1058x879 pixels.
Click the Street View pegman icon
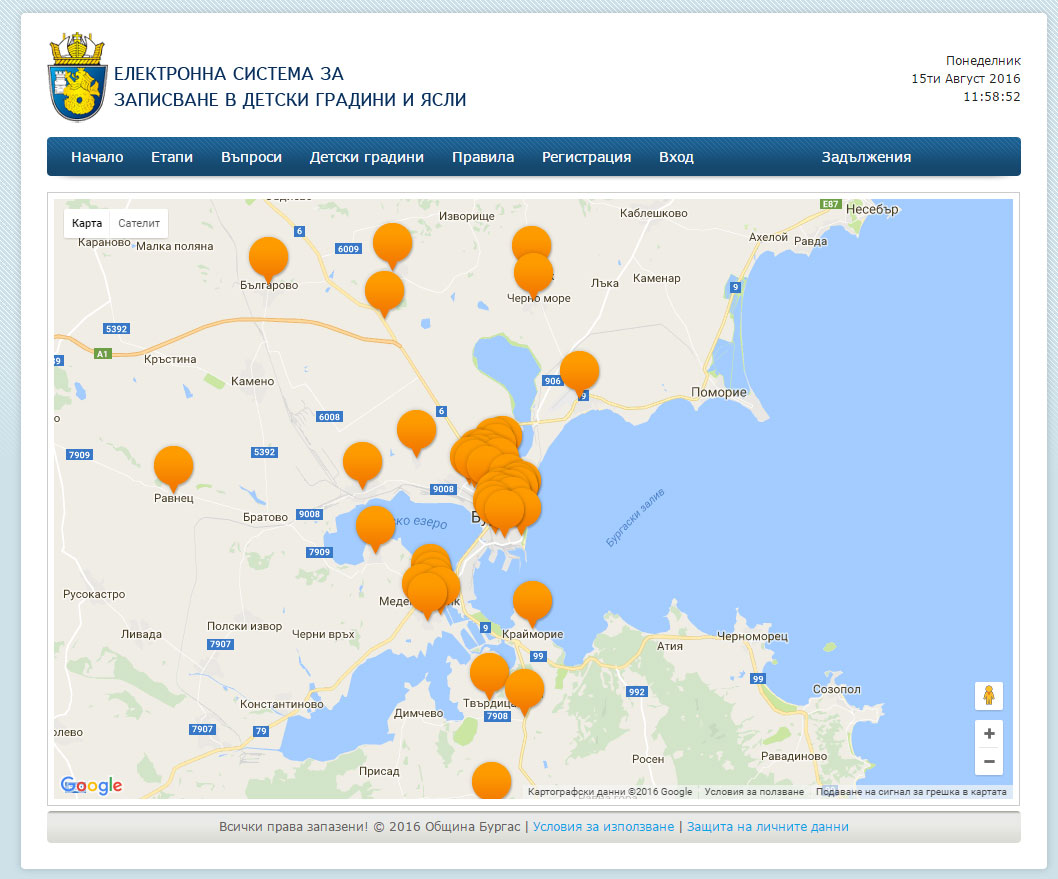(x=989, y=696)
